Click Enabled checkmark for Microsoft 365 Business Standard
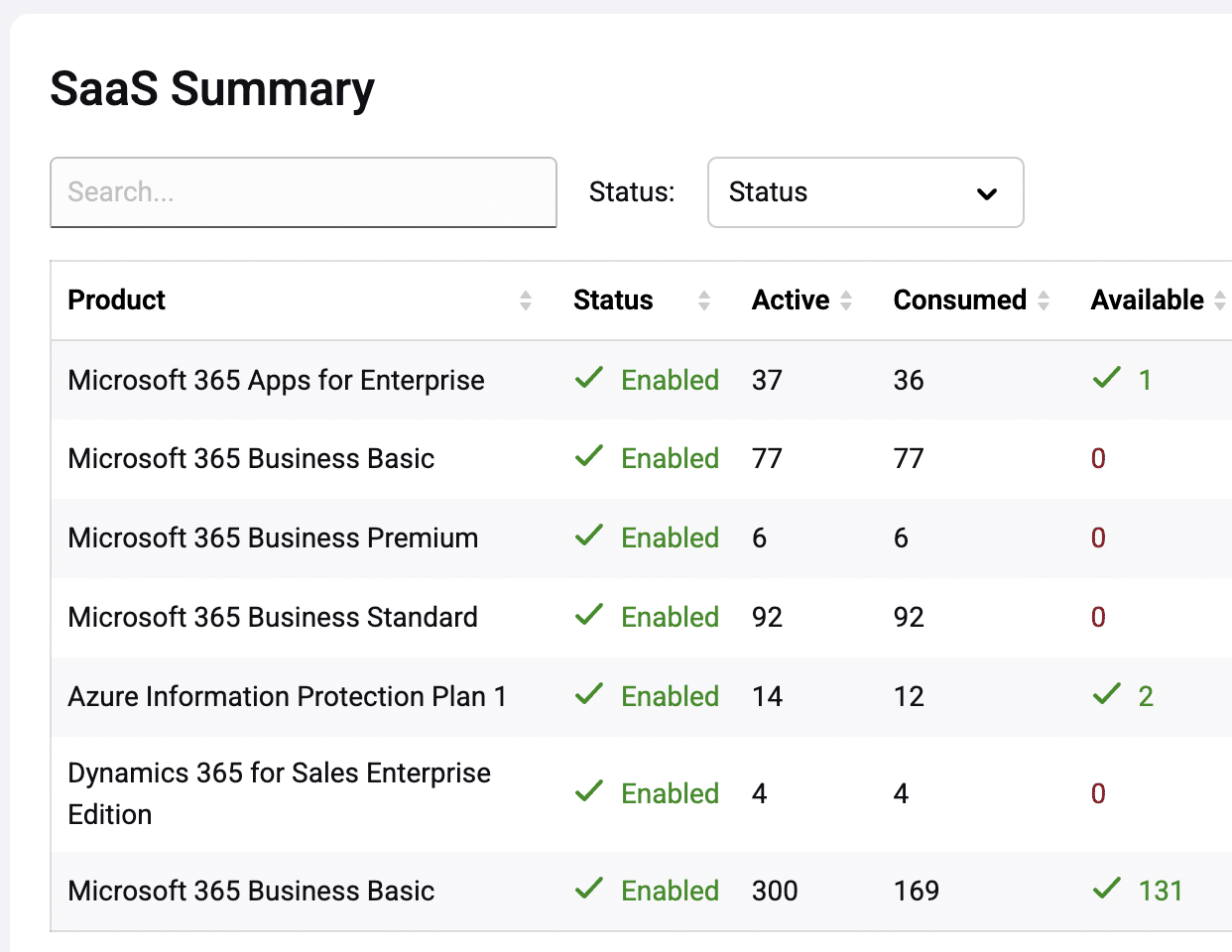1232x952 pixels. click(589, 615)
